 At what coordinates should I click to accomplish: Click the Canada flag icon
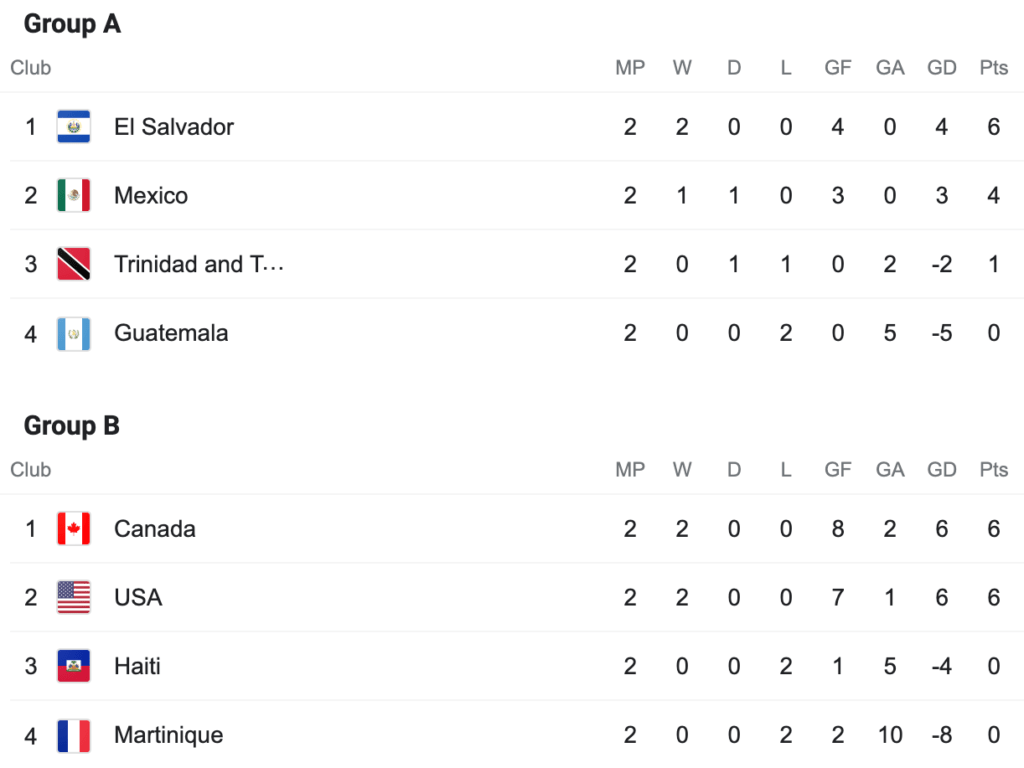pos(74,529)
